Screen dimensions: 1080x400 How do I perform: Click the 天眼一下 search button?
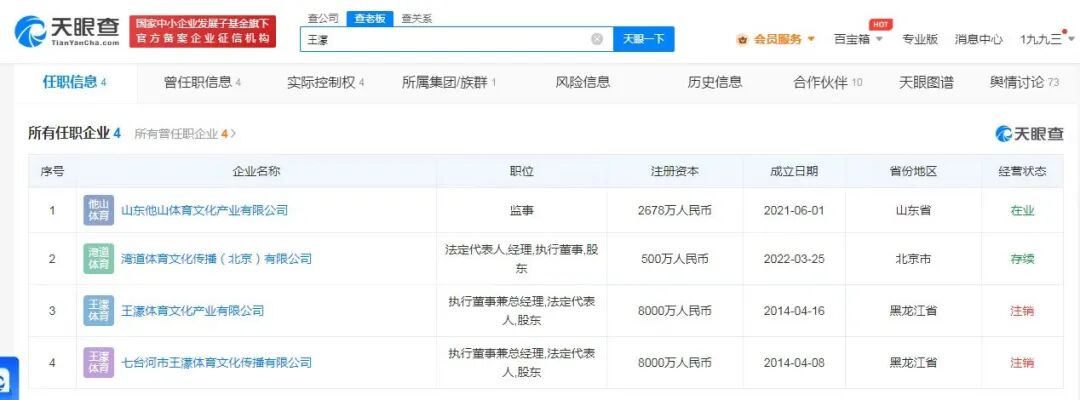643,39
